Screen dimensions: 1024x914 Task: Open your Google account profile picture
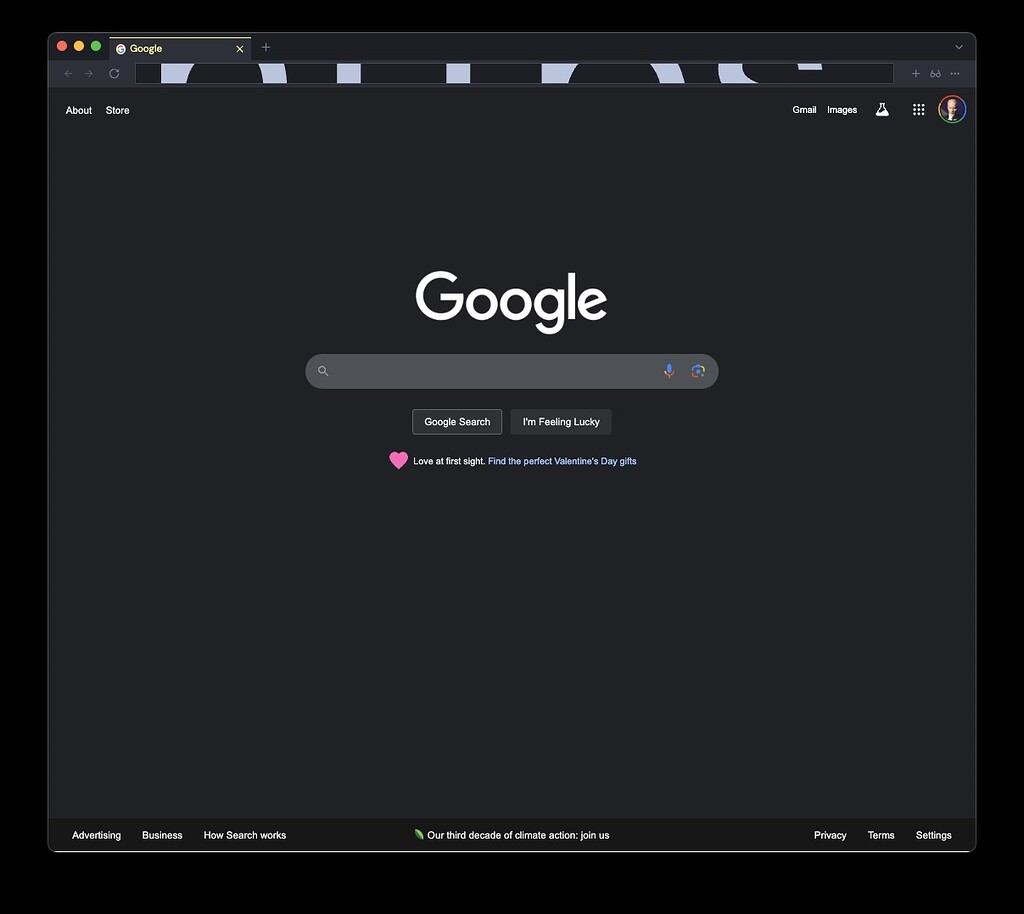tap(952, 109)
